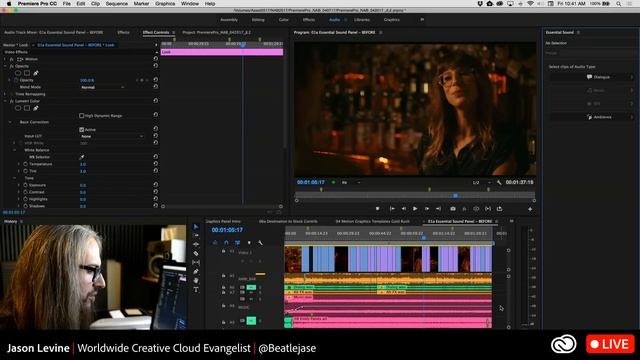Open the Marker menu

[141, 4]
